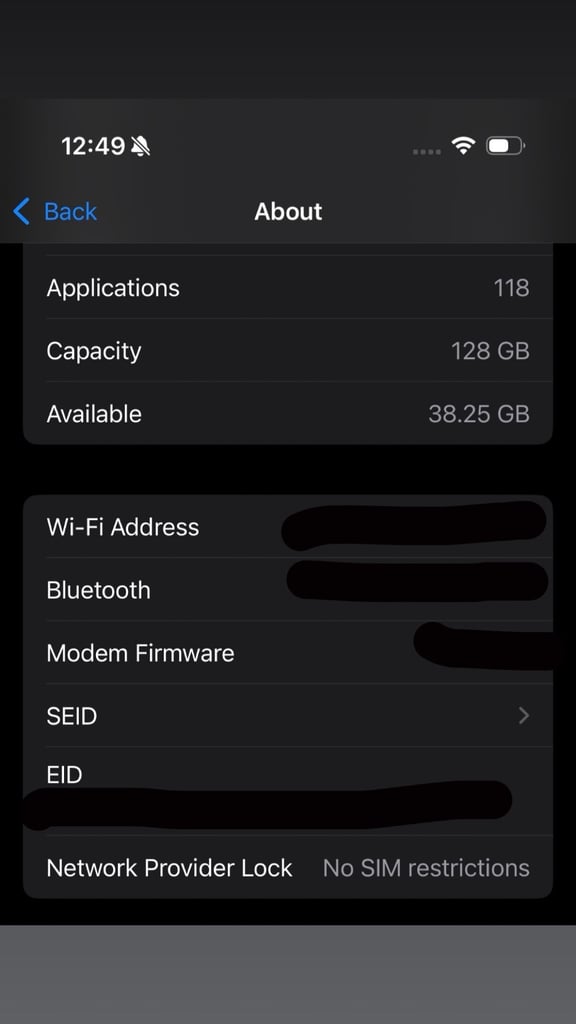Tap the battery indicator icon
The width and height of the screenshot is (576, 1024).
505,146
